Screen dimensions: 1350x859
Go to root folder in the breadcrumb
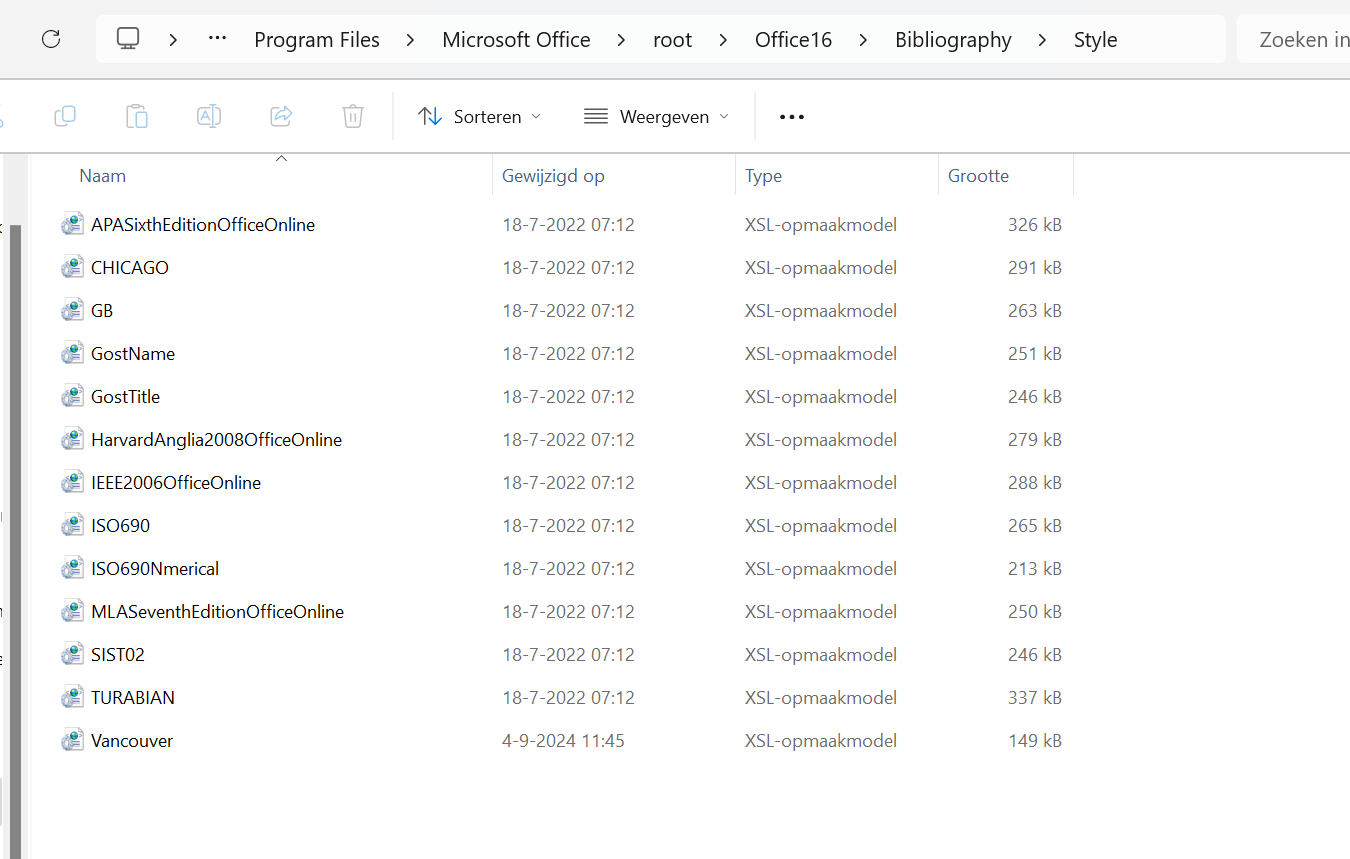pyautogui.click(x=673, y=40)
